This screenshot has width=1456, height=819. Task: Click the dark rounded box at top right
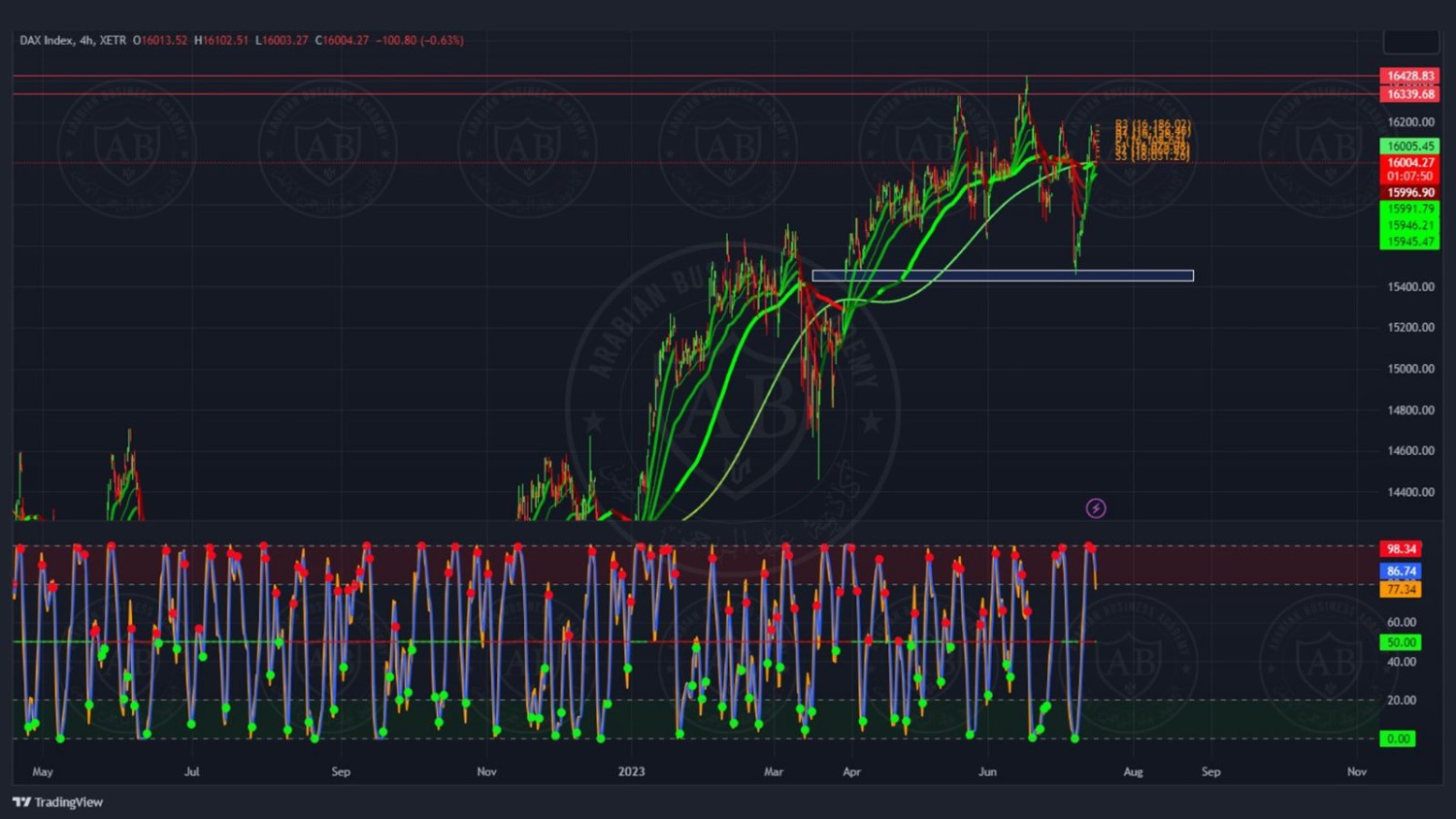pyautogui.click(x=1410, y=42)
